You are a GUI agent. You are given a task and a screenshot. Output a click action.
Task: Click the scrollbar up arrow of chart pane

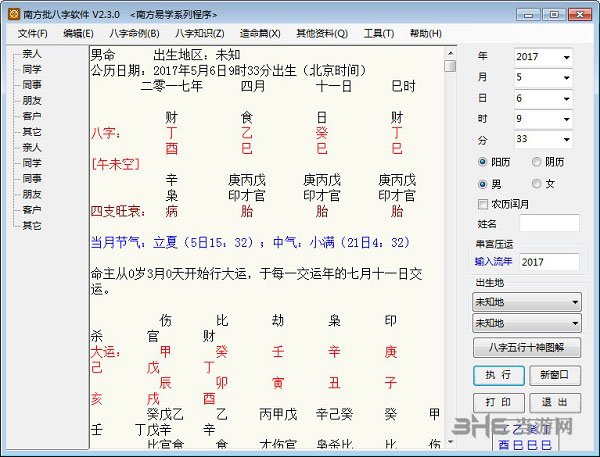tap(451, 54)
